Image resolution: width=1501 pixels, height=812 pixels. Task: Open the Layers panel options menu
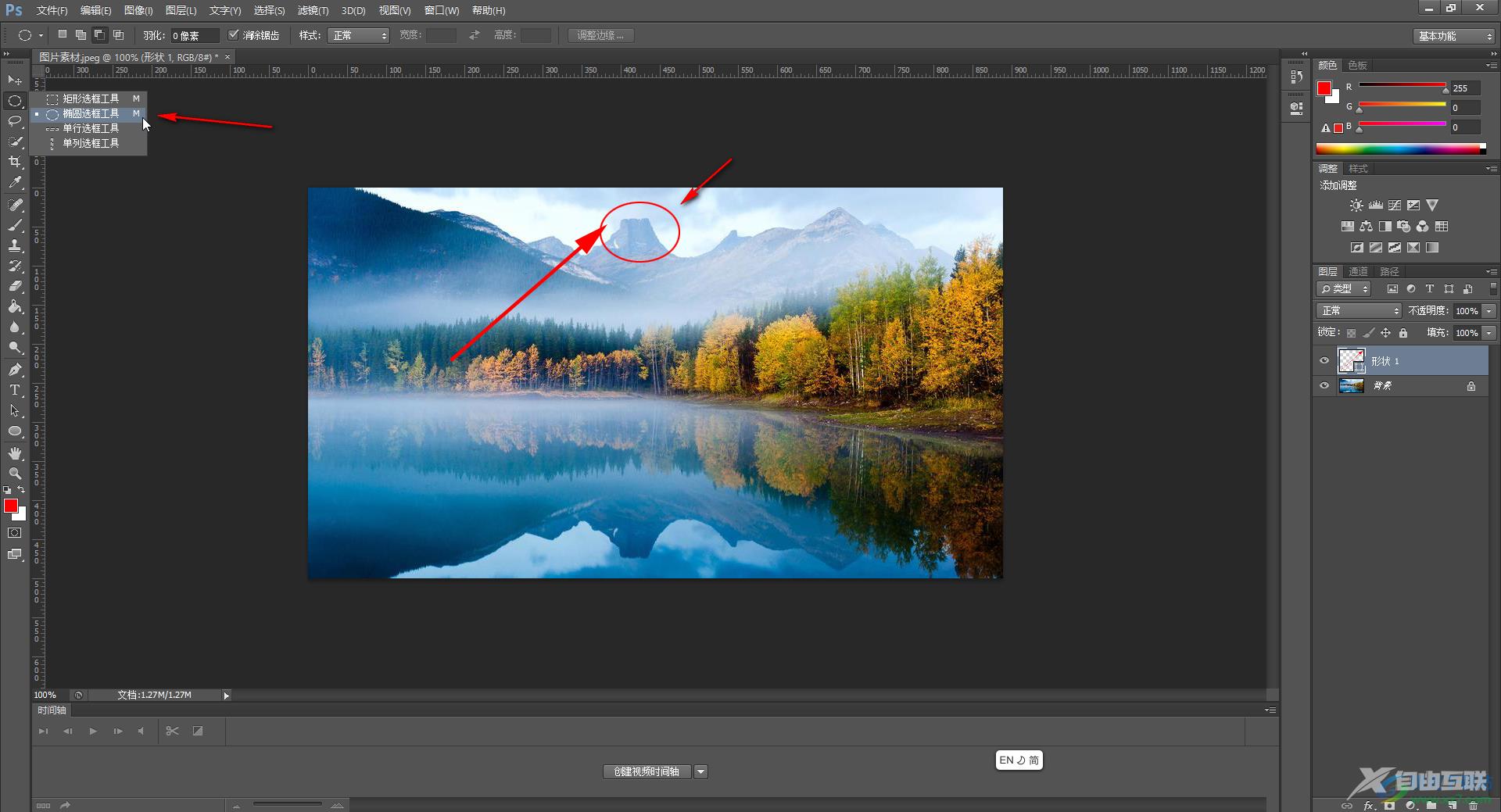click(1492, 271)
